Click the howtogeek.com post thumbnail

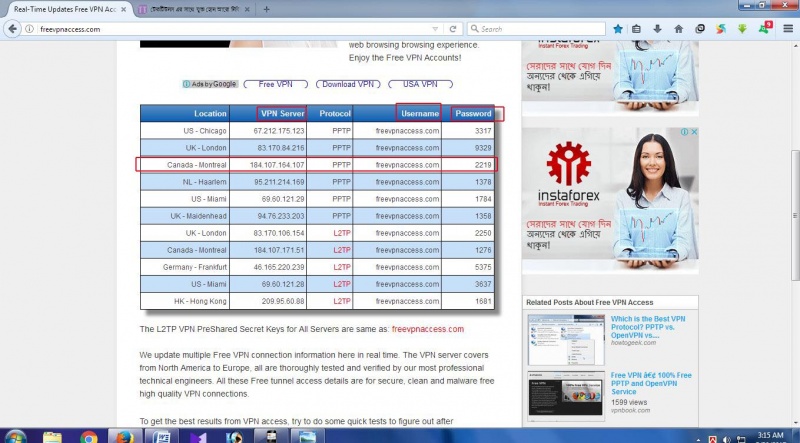(x=566, y=340)
